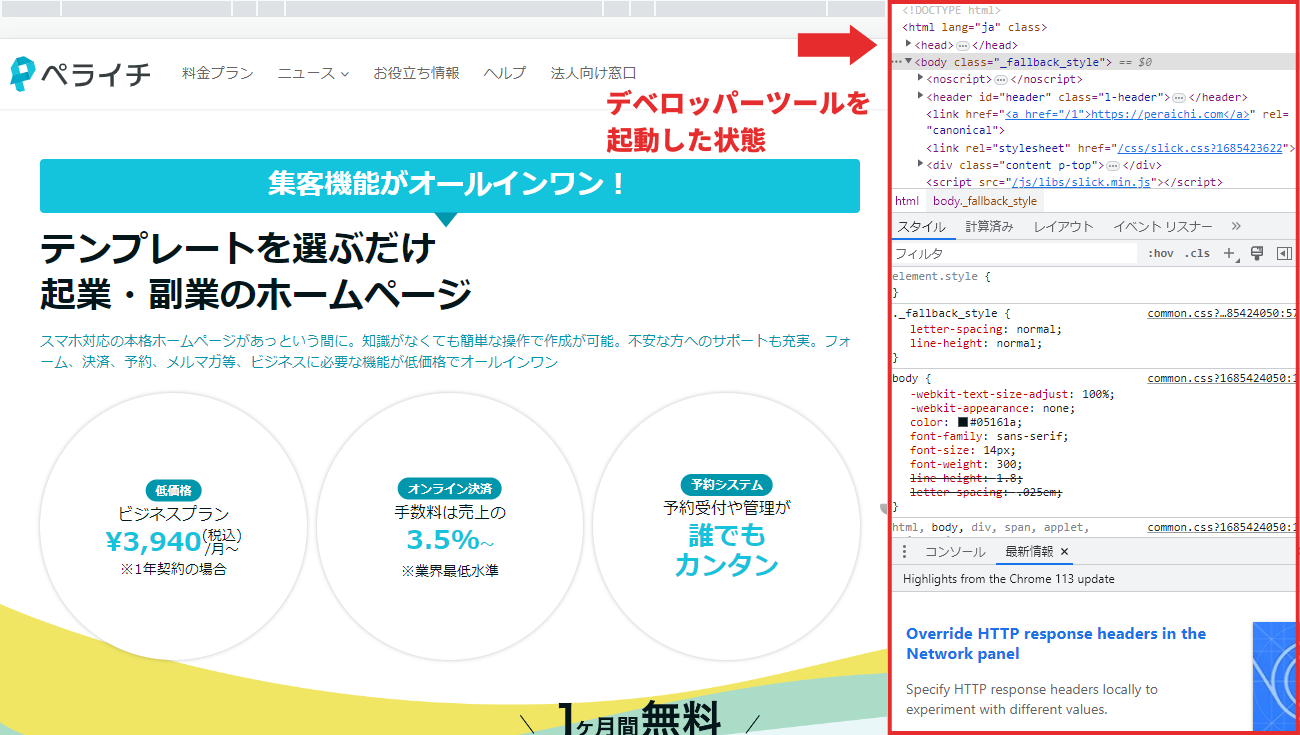The image size is (1300, 735).
Task: Click 'Highlights from the Chrome 113 update' text
Action: 1008,579
